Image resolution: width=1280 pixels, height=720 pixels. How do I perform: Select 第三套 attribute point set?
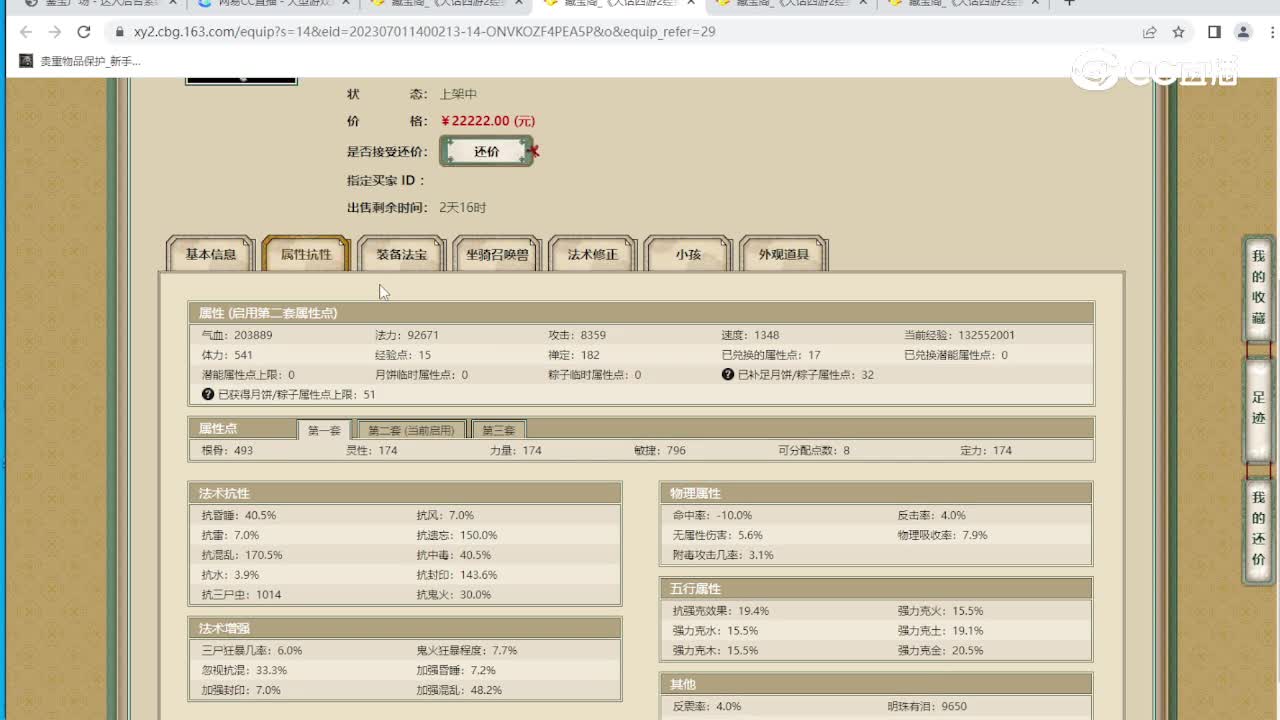pyautogui.click(x=498, y=430)
